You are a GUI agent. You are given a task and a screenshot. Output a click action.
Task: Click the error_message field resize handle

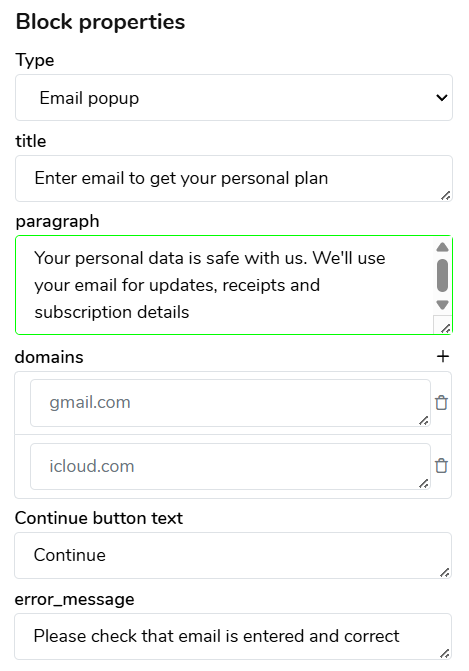click(x=445, y=653)
